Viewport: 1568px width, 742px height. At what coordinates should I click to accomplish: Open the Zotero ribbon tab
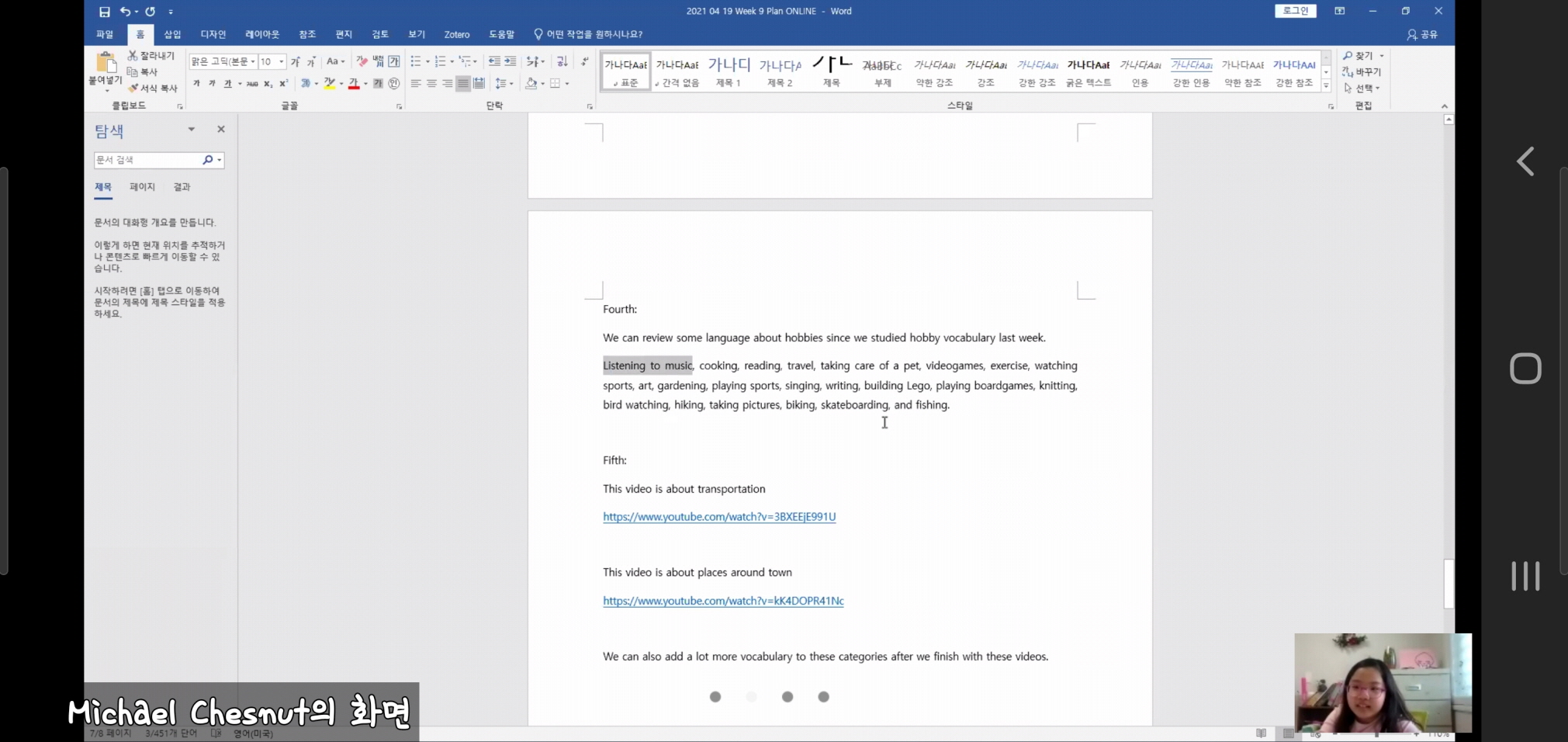[456, 34]
